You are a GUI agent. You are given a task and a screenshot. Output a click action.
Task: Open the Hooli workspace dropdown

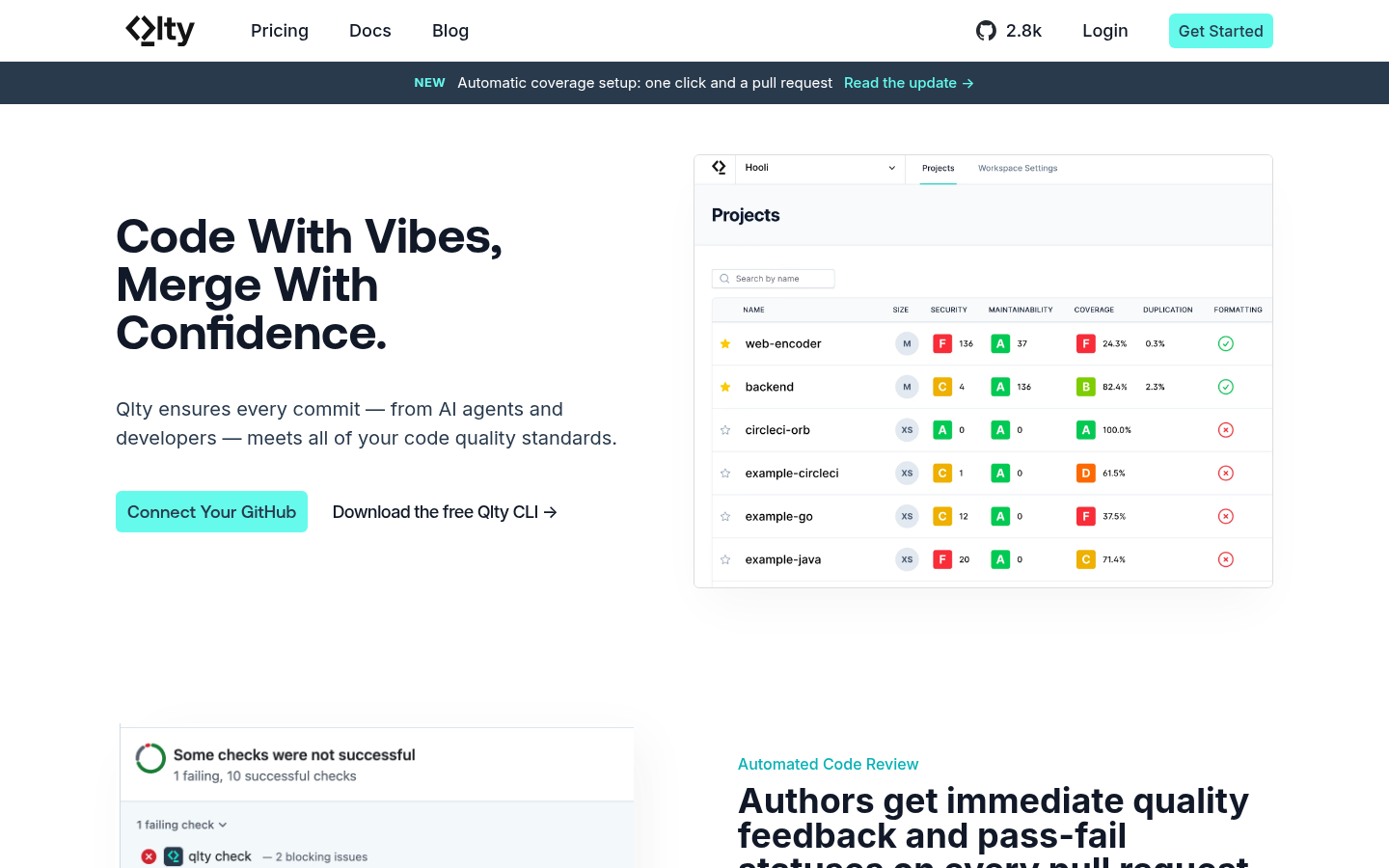[820, 168]
